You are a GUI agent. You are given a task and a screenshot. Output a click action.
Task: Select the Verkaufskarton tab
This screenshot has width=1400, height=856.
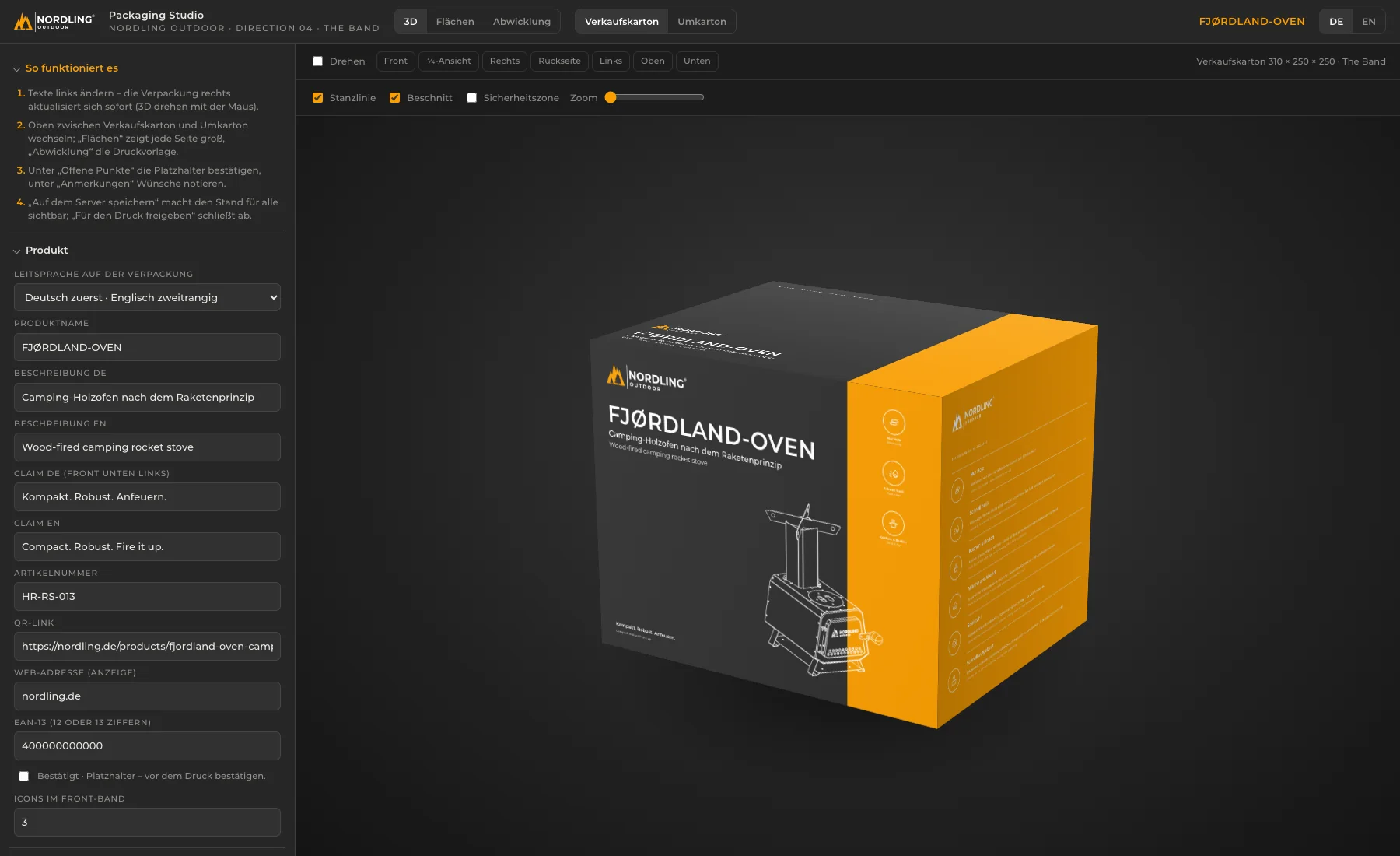click(621, 22)
